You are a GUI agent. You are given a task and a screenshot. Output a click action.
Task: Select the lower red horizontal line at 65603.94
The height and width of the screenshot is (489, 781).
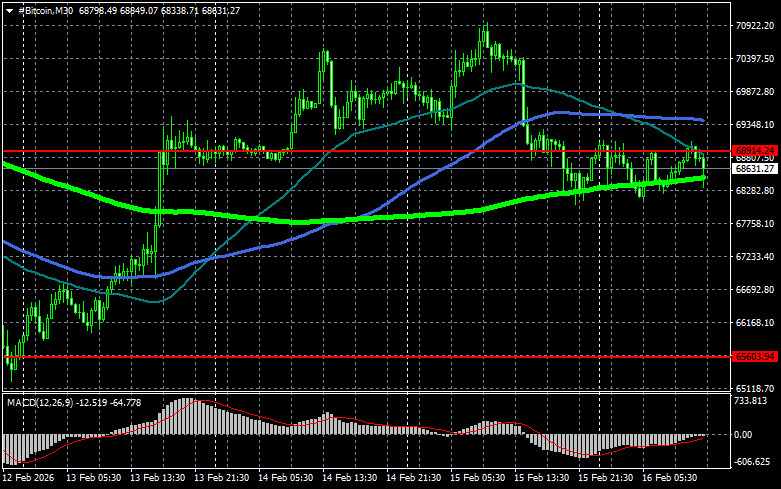367,357
